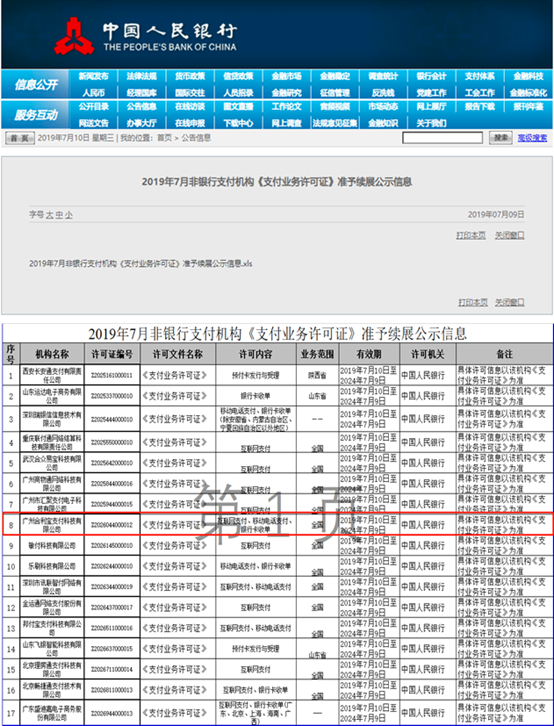Image resolution: width=554 pixels, height=726 pixels.
Task: Click 关闭窗口 below the xls attachment
Action: (510, 302)
